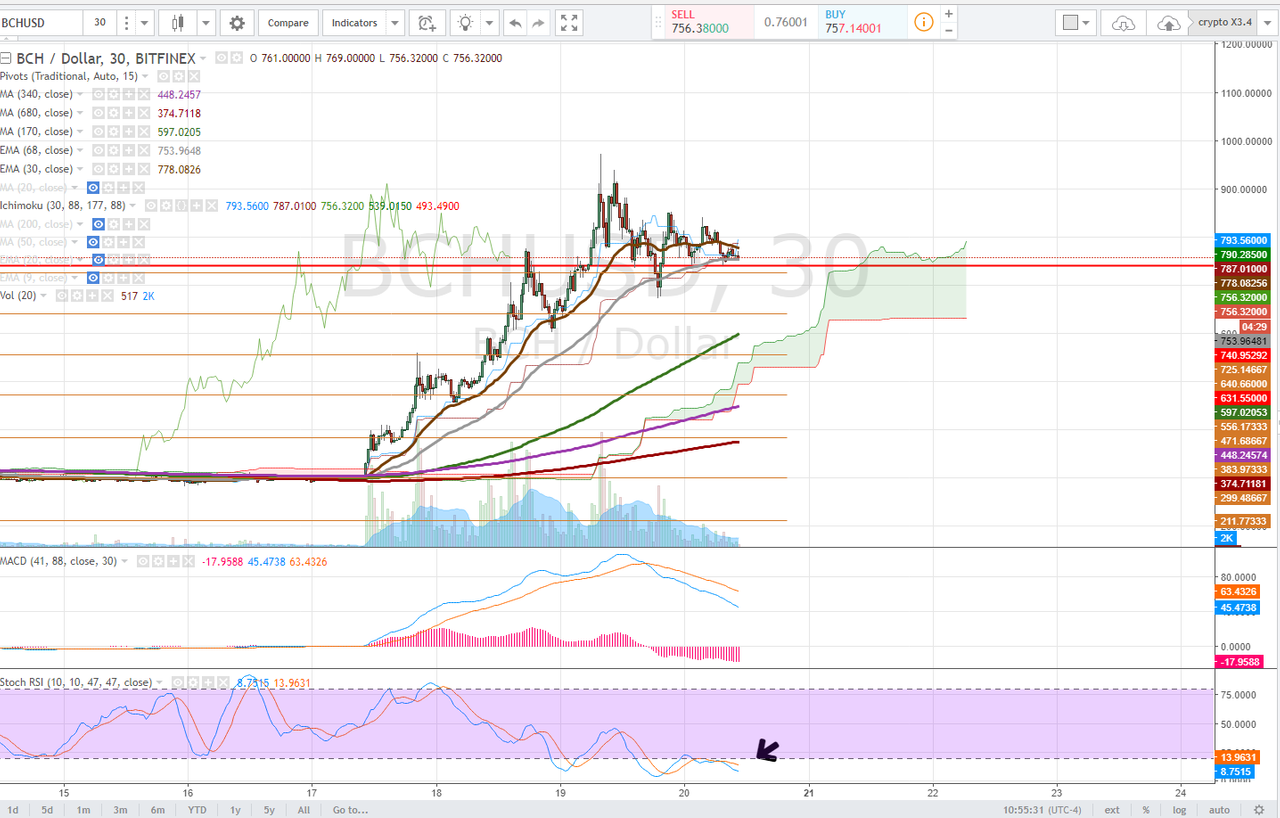Screen dimensions: 1280x818
Task: Open Vol (20) indicator settings gear
Action: [x=79, y=296]
